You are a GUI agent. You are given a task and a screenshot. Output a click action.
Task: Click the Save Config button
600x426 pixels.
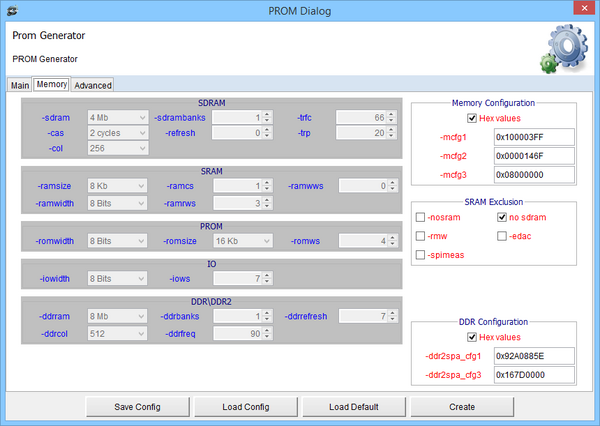(x=138, y=407)
